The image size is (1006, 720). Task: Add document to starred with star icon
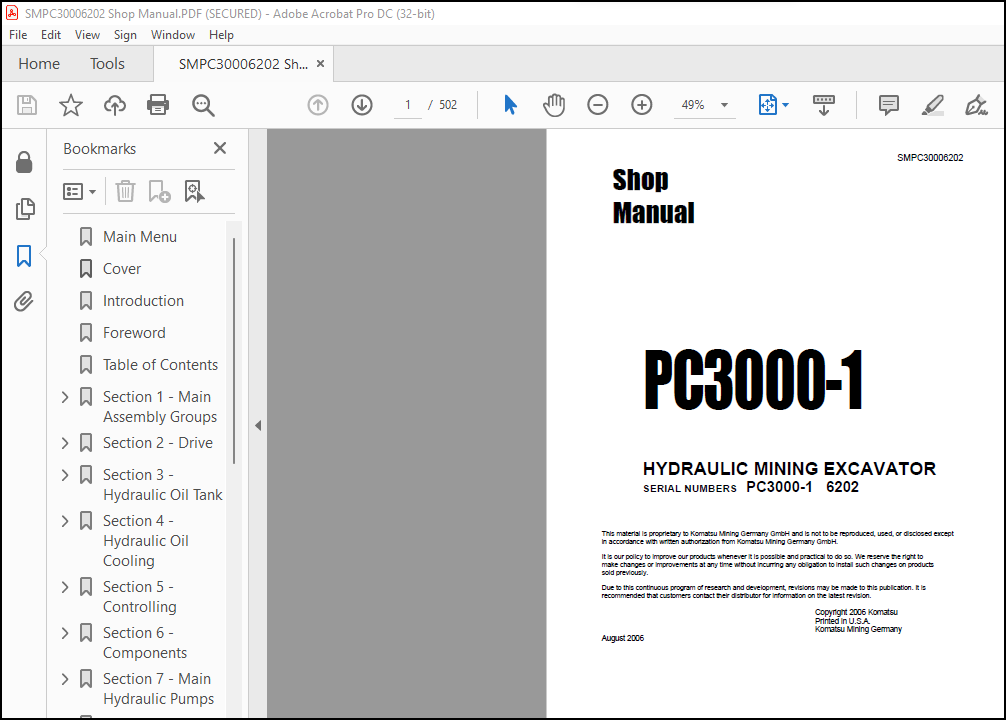coord(71,105)
